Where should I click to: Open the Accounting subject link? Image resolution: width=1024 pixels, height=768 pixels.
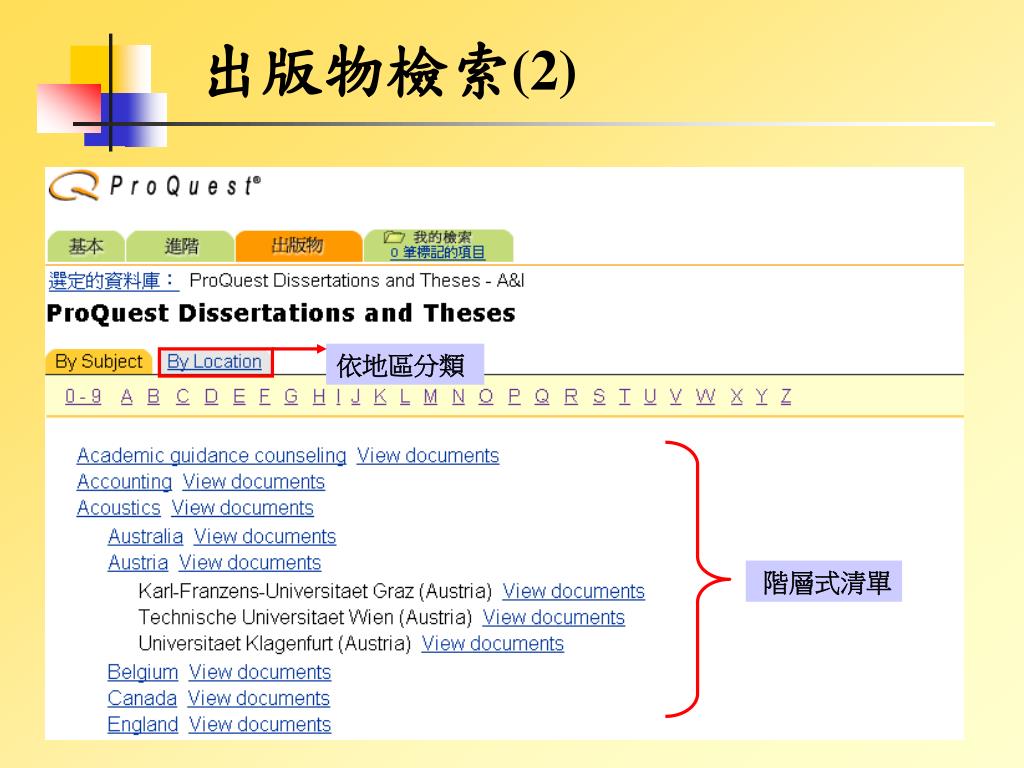(124, 482)
